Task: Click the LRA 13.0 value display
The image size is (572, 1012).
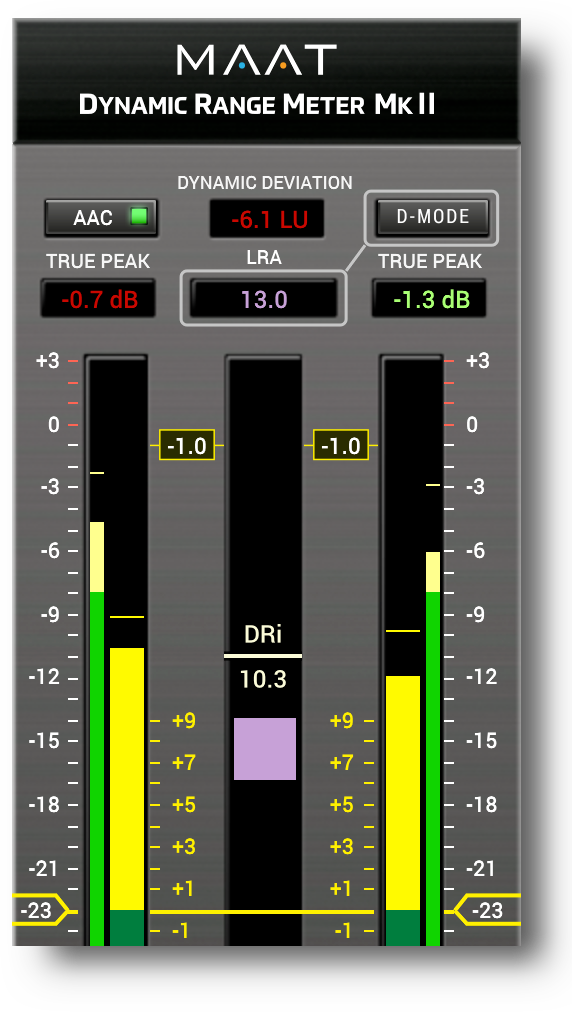Action: [264, 299]
